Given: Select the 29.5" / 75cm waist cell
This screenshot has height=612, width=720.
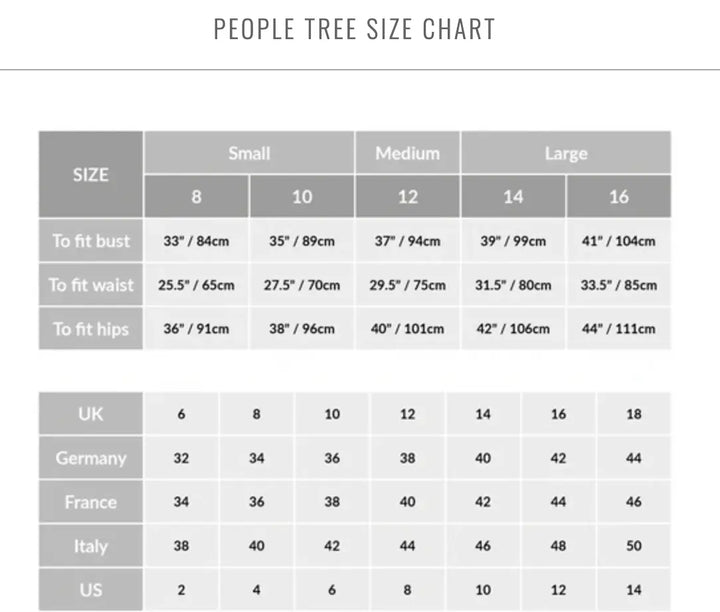Looking at the screenshot, I should 407,285.
